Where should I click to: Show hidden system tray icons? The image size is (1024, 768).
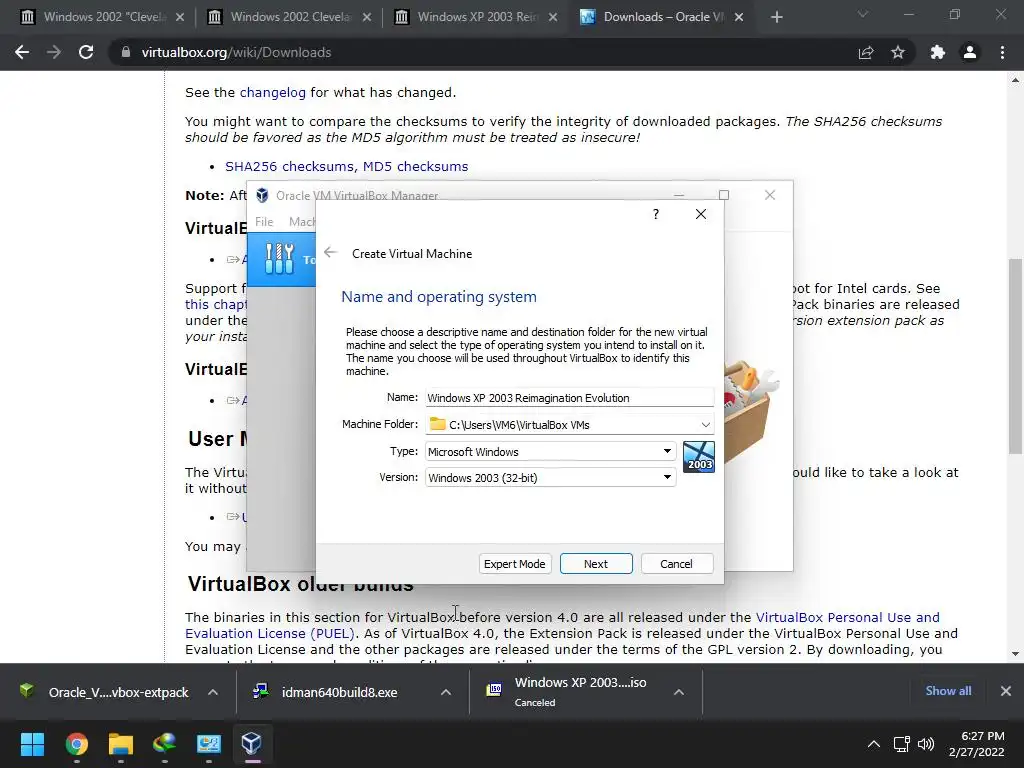click(873, 744)
